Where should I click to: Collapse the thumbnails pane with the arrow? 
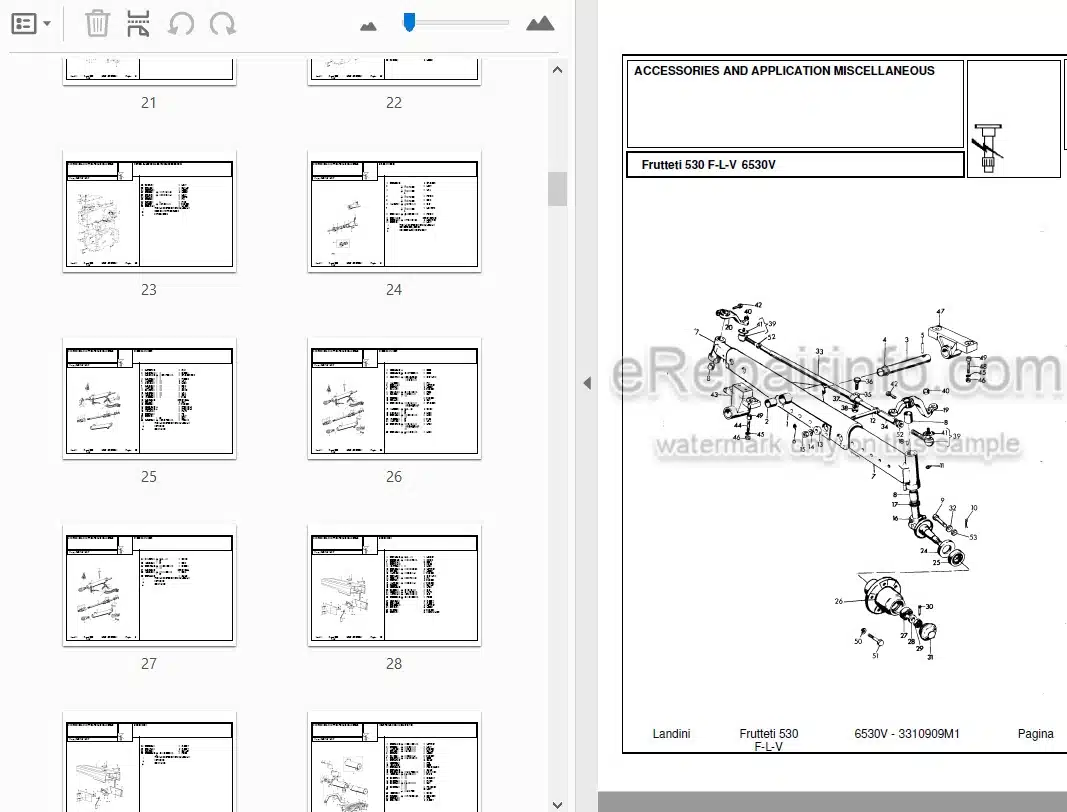[x=587, y=383]
